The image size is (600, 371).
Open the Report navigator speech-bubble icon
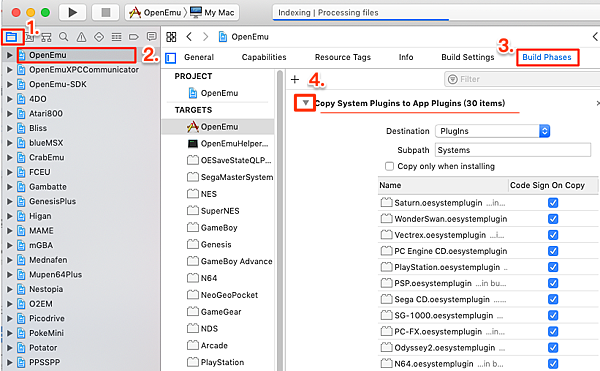152,37
